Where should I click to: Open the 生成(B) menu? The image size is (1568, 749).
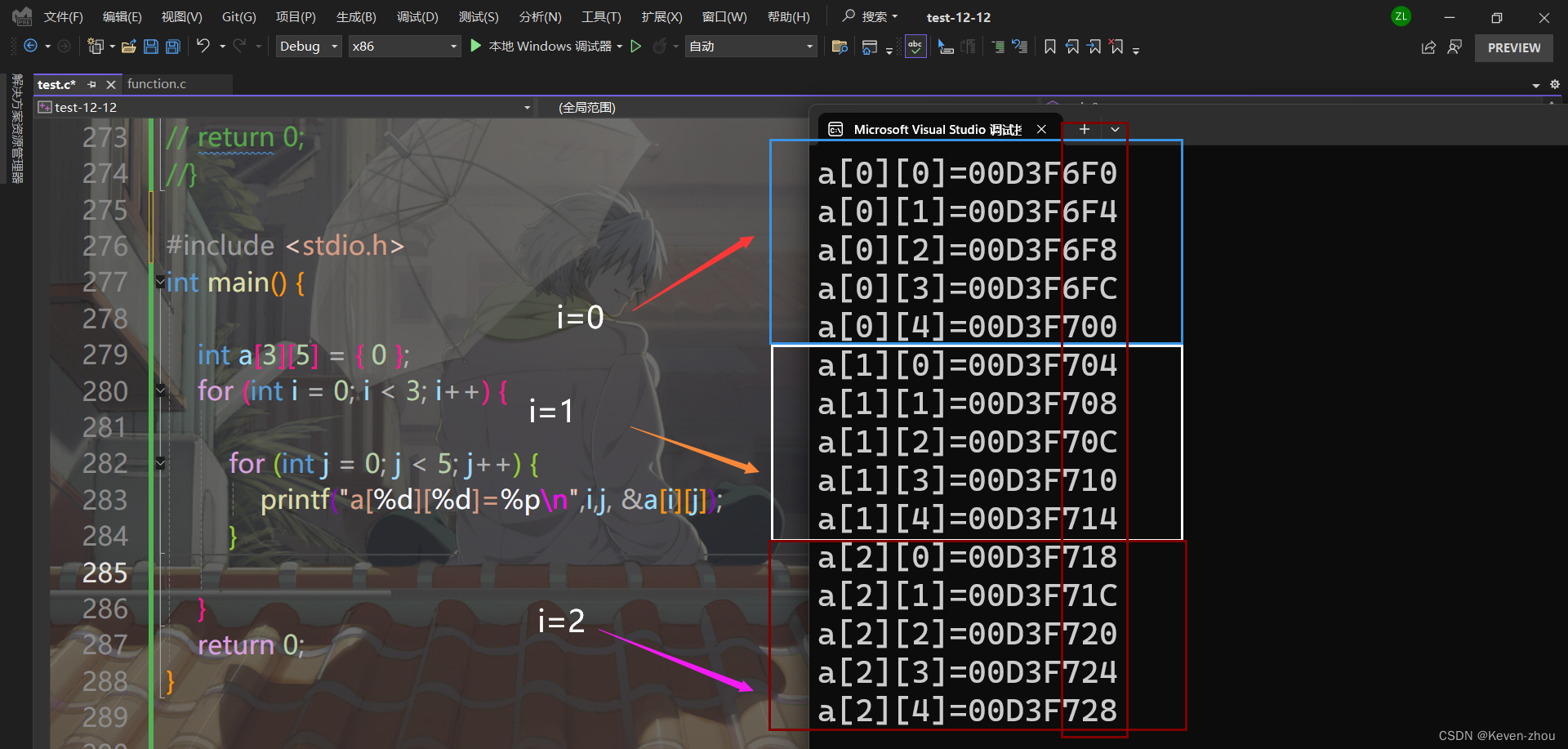click(357, 16)
